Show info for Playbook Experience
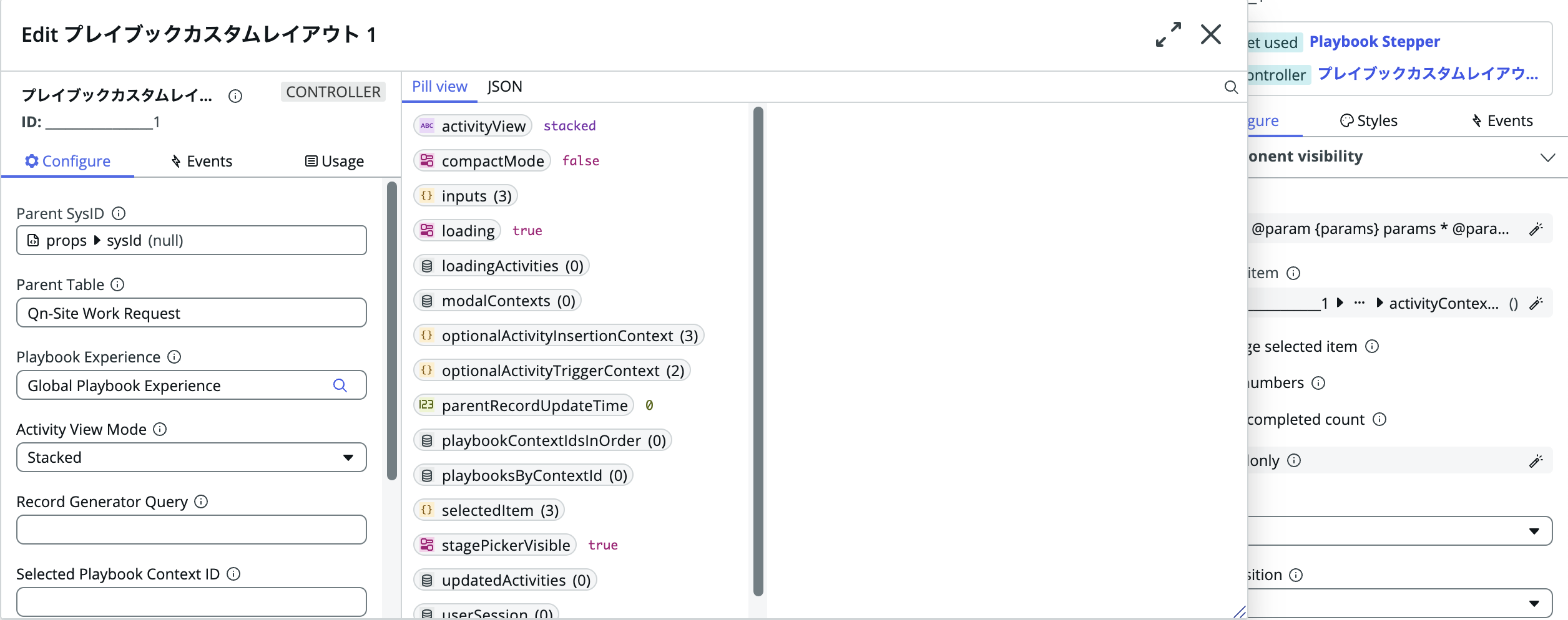Image resolution: width=1568 pixels, height=620 pixels. pos(174,357)
